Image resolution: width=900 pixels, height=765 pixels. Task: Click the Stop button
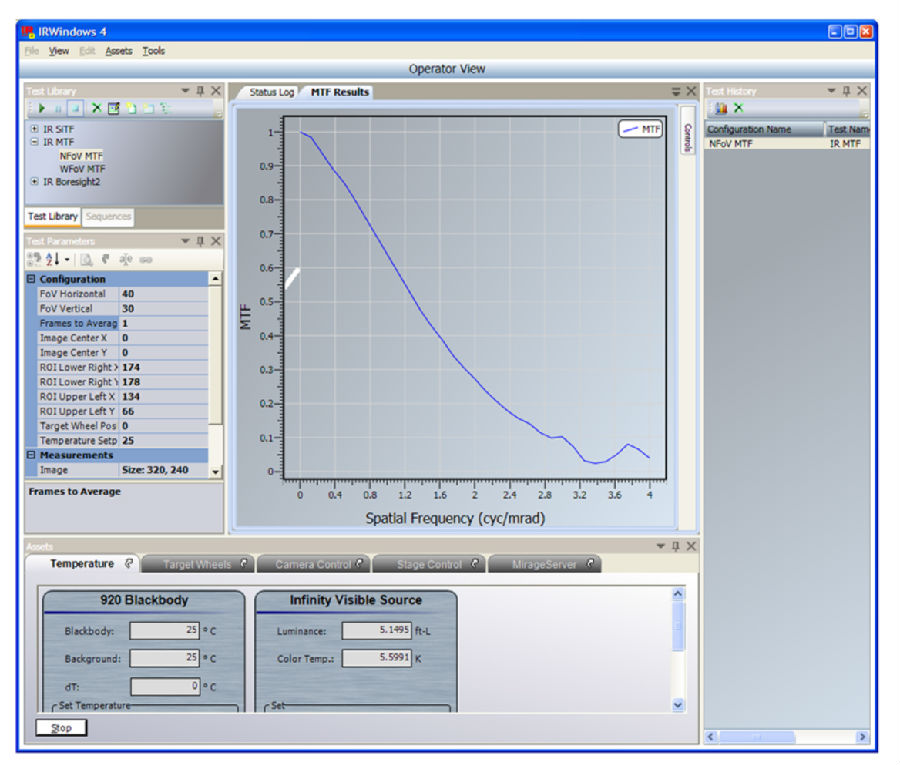[x=61, y=728]
